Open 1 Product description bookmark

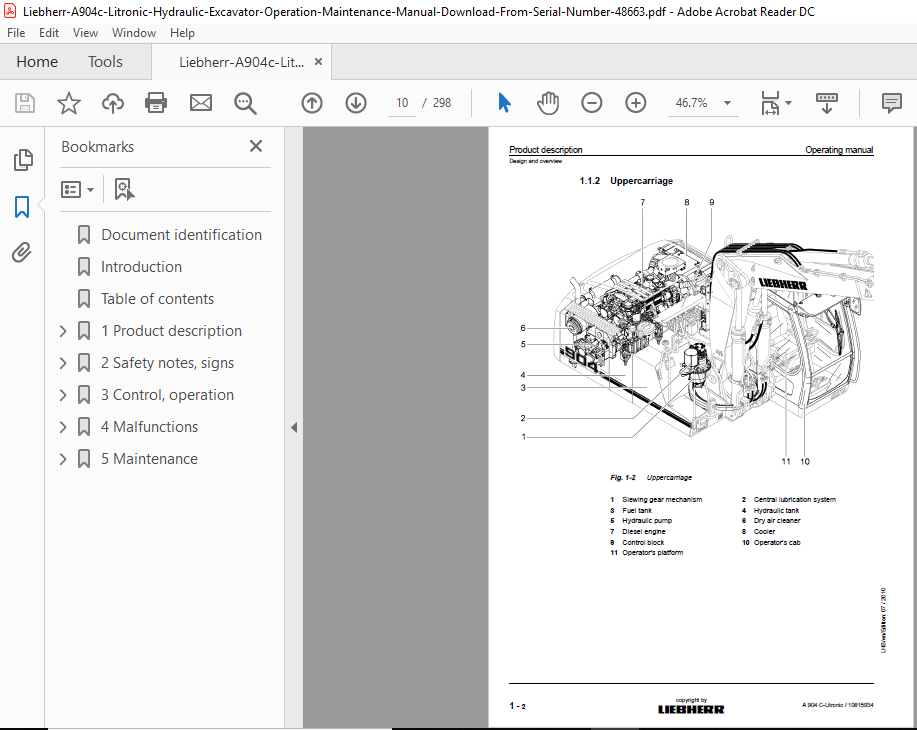[171, 331]
